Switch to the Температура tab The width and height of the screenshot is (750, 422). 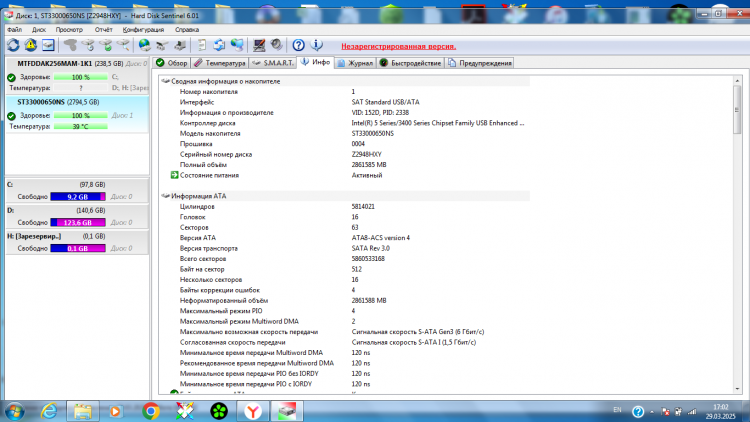pyautogui.click(x=220, y=63)
